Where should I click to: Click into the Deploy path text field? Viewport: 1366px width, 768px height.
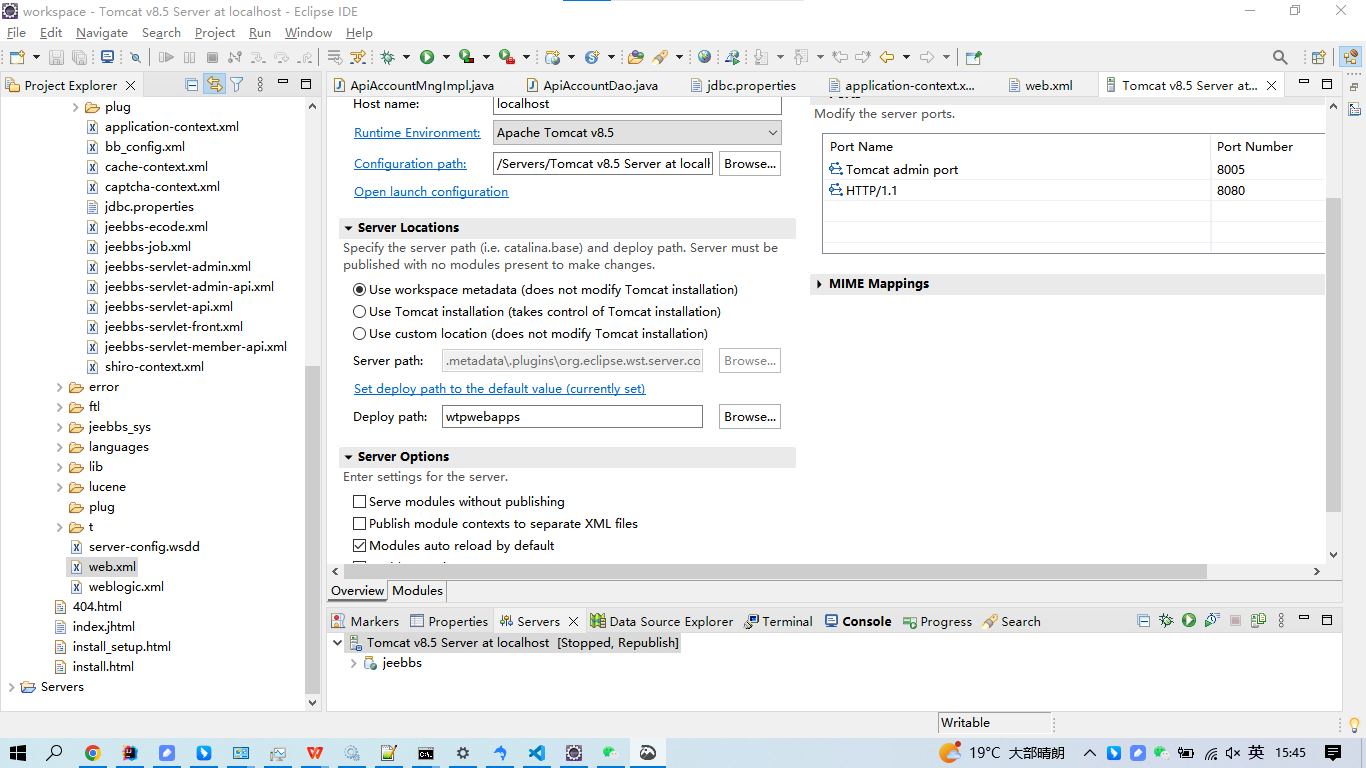coord(572,417)
